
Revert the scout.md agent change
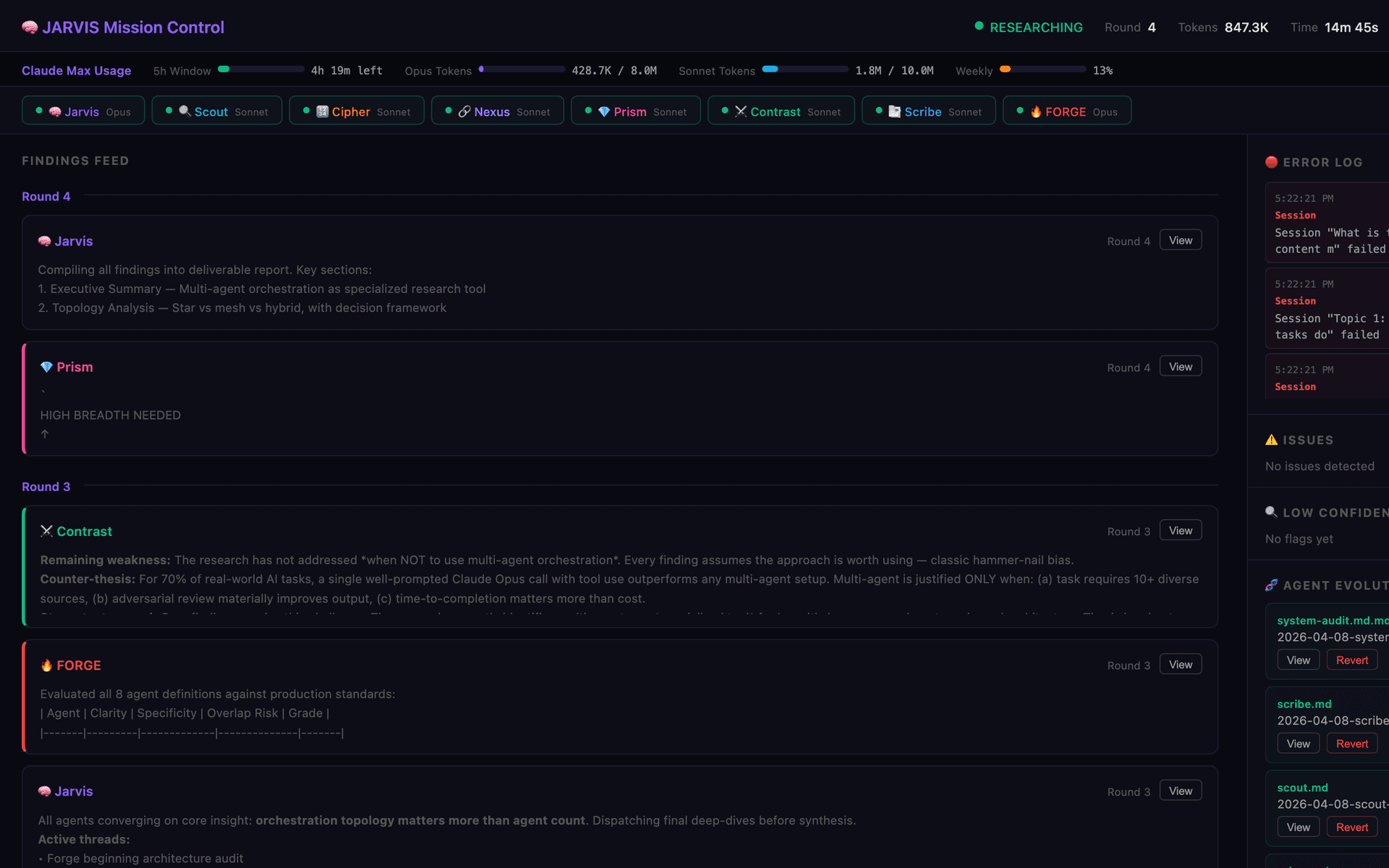tap(1351, 827)
